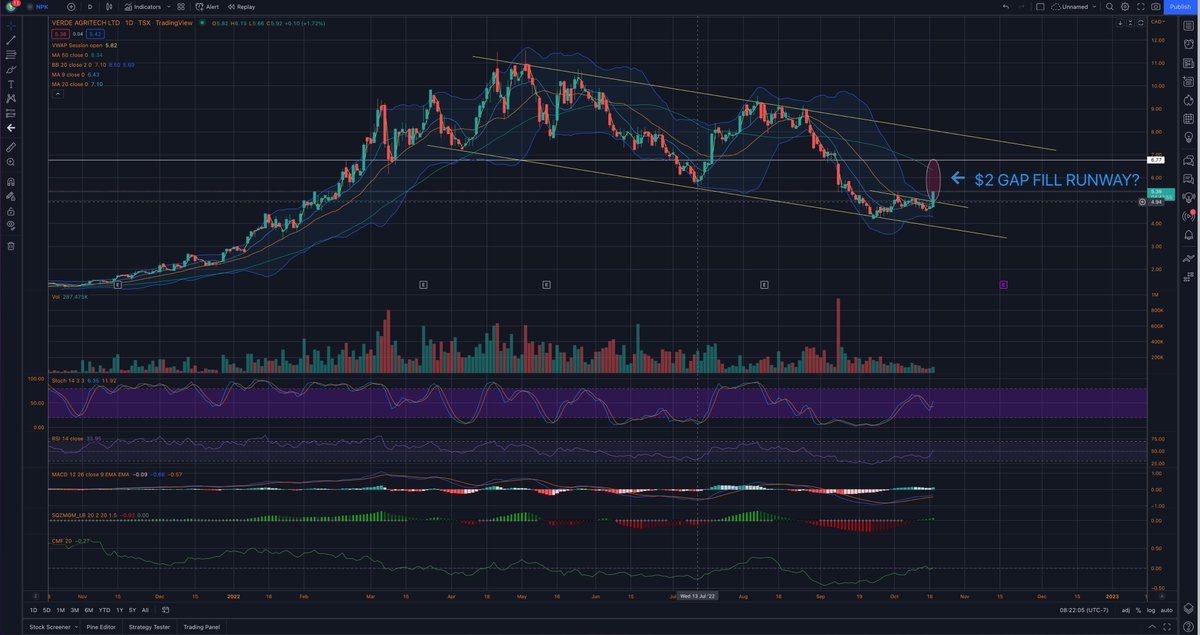The width and height of the screenshot is (1200, 635).
Task: Open notifications bell in right sidebar
Action: pos(1188,236)
